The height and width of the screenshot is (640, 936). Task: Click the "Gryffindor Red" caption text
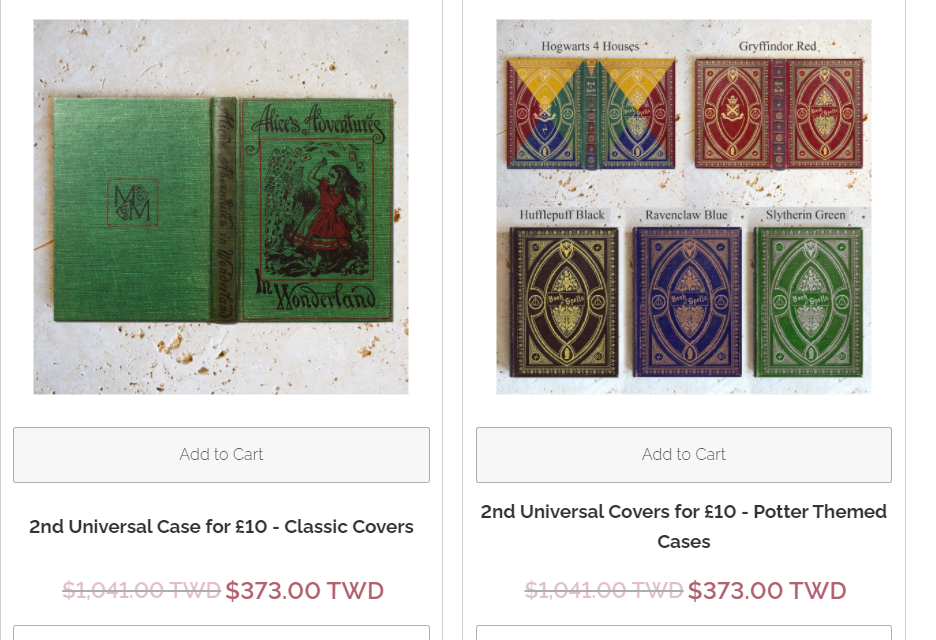pos(777,46)
